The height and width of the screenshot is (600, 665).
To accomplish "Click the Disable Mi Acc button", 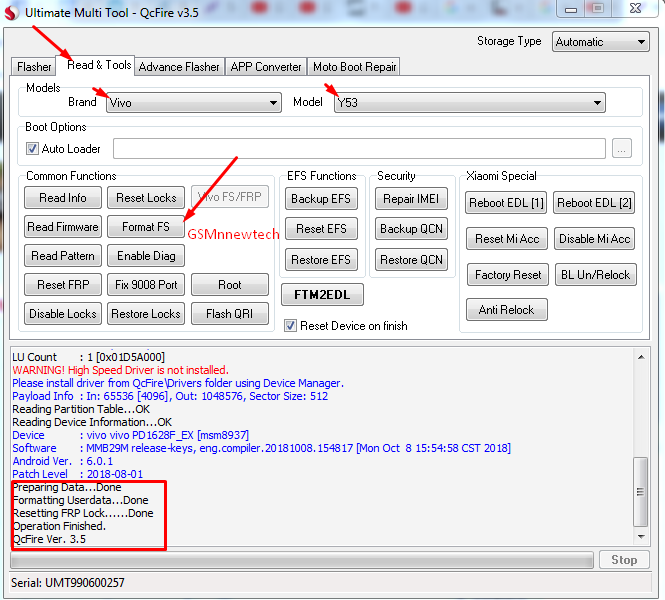I will pyautogui.click(x=595, y=239).
